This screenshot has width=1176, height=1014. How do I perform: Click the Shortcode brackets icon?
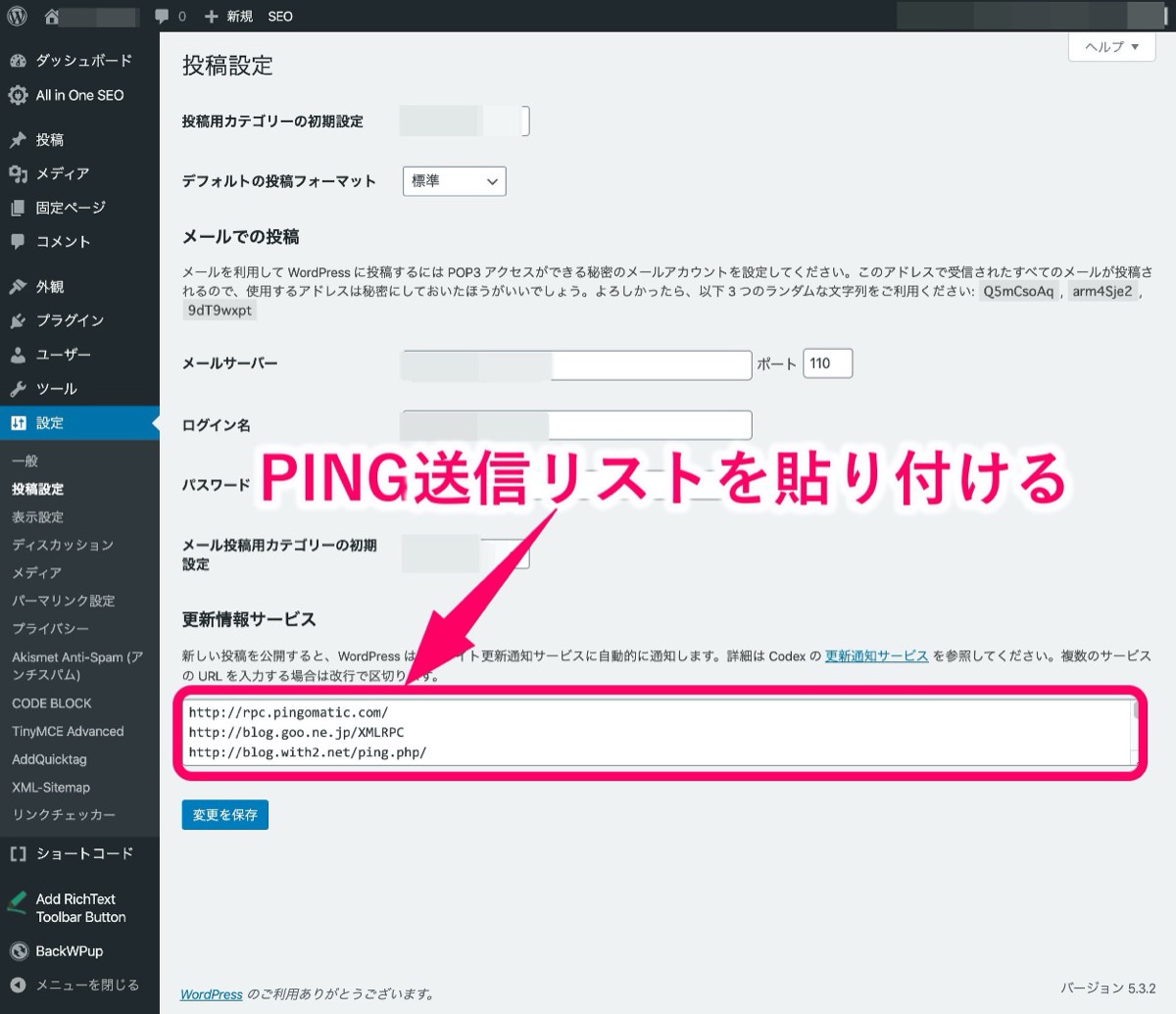[18, 853]
